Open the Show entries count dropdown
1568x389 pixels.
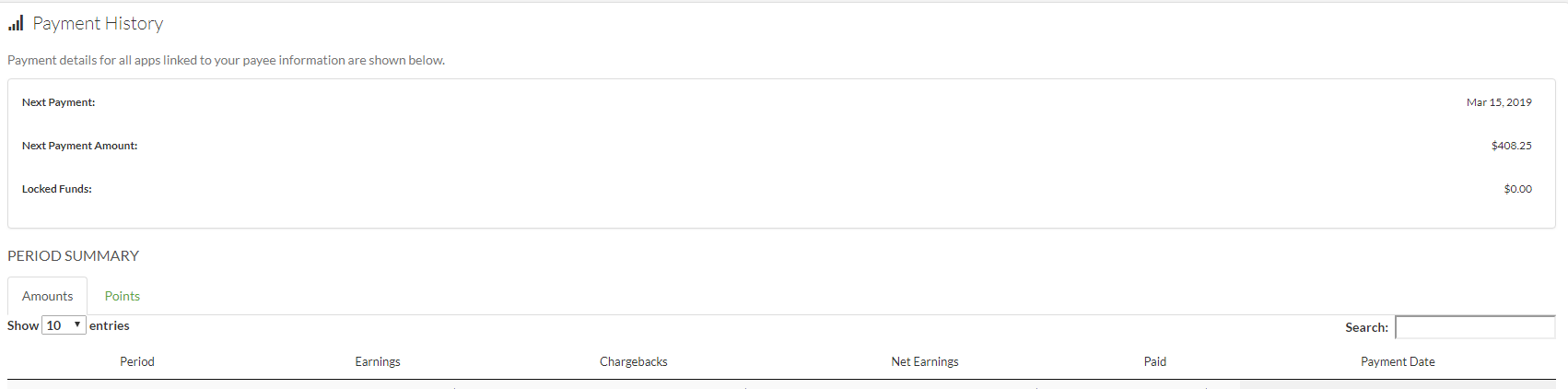(64, 325)
